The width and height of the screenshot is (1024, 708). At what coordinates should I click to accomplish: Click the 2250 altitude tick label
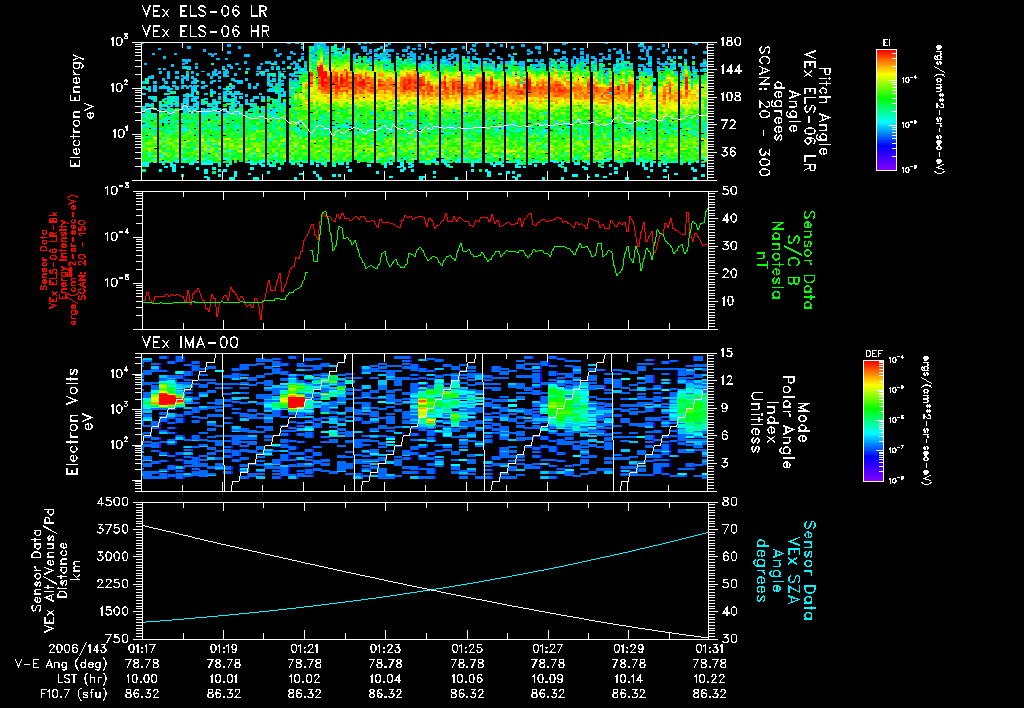(112, 584)
